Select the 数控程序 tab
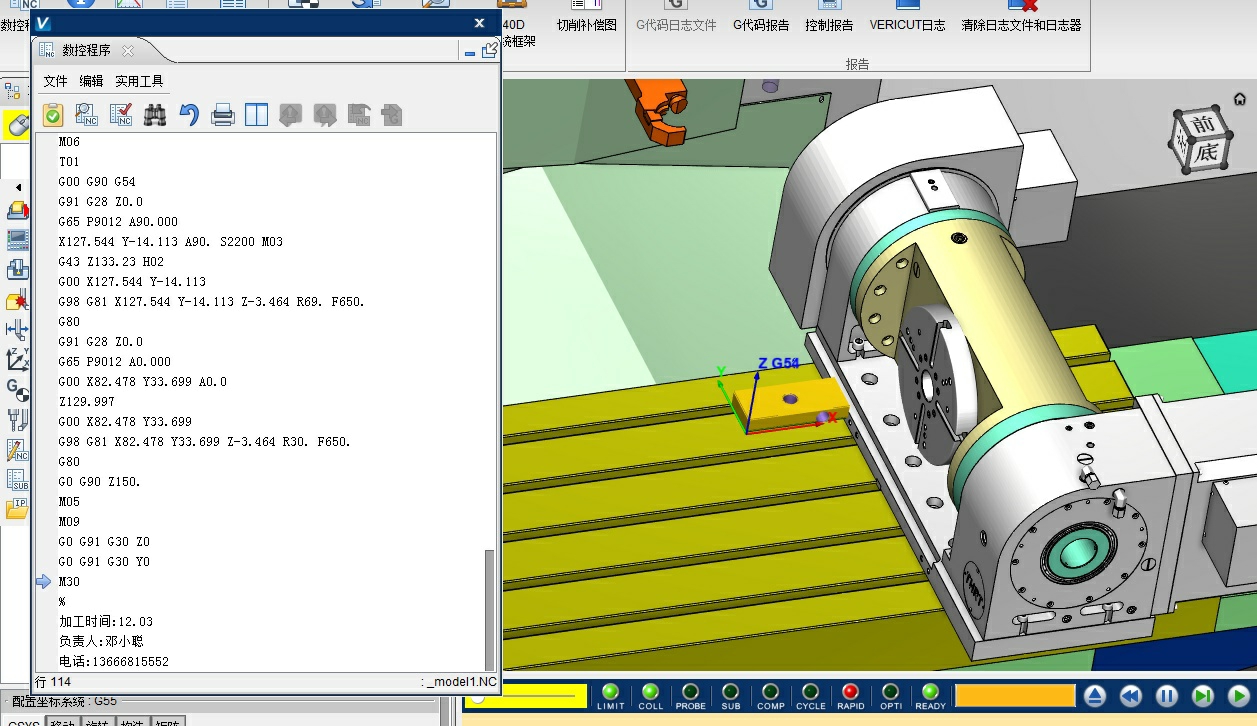 click(86, 50)
